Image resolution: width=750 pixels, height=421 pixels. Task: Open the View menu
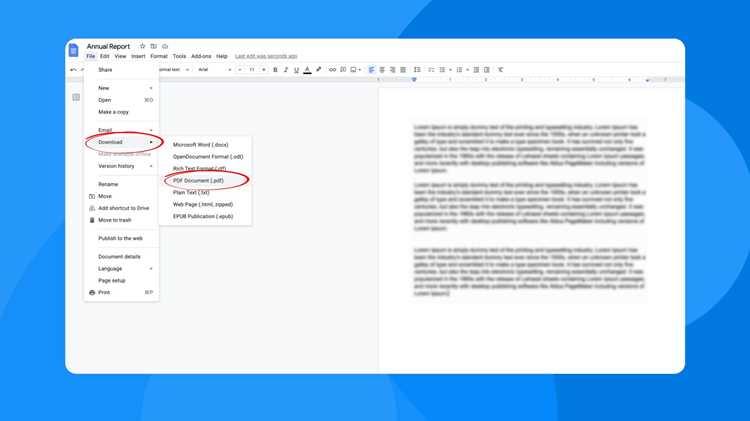[120, 56]
